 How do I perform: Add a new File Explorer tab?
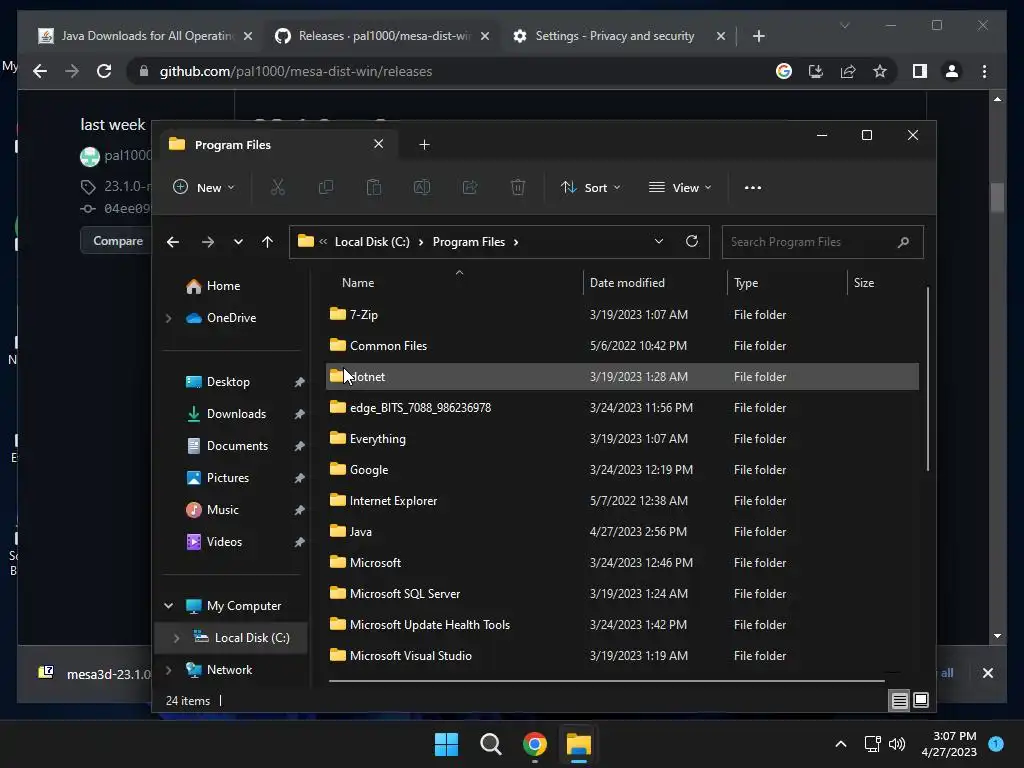click(424, 145)
